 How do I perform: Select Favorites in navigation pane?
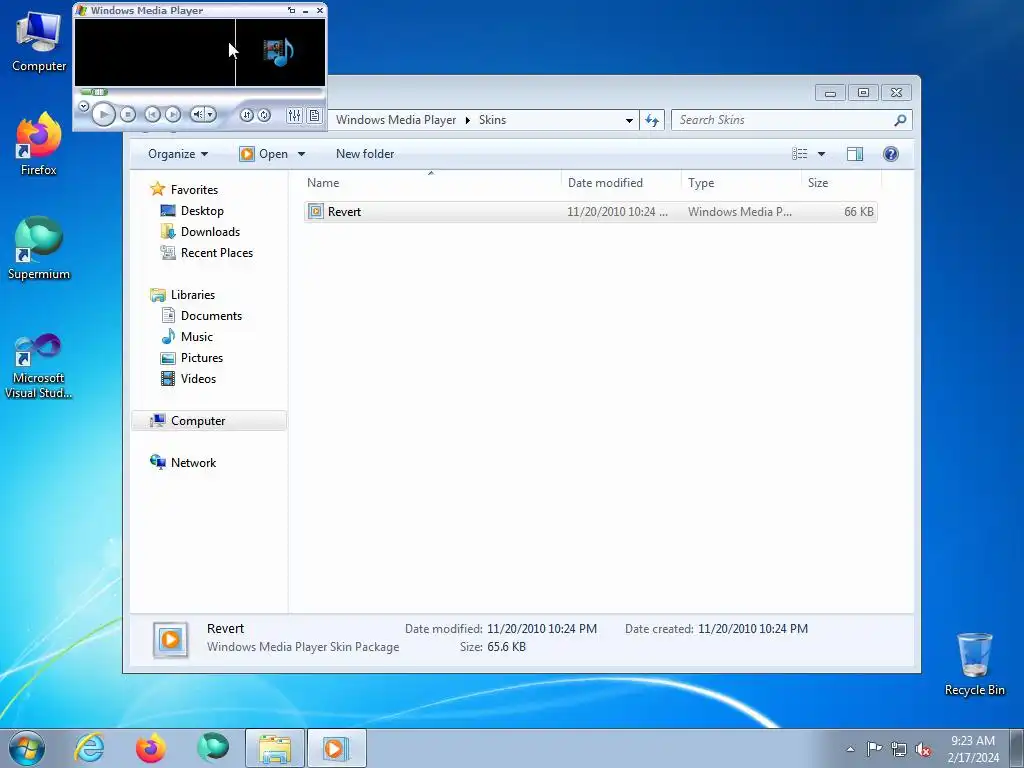tap(194, 190)
